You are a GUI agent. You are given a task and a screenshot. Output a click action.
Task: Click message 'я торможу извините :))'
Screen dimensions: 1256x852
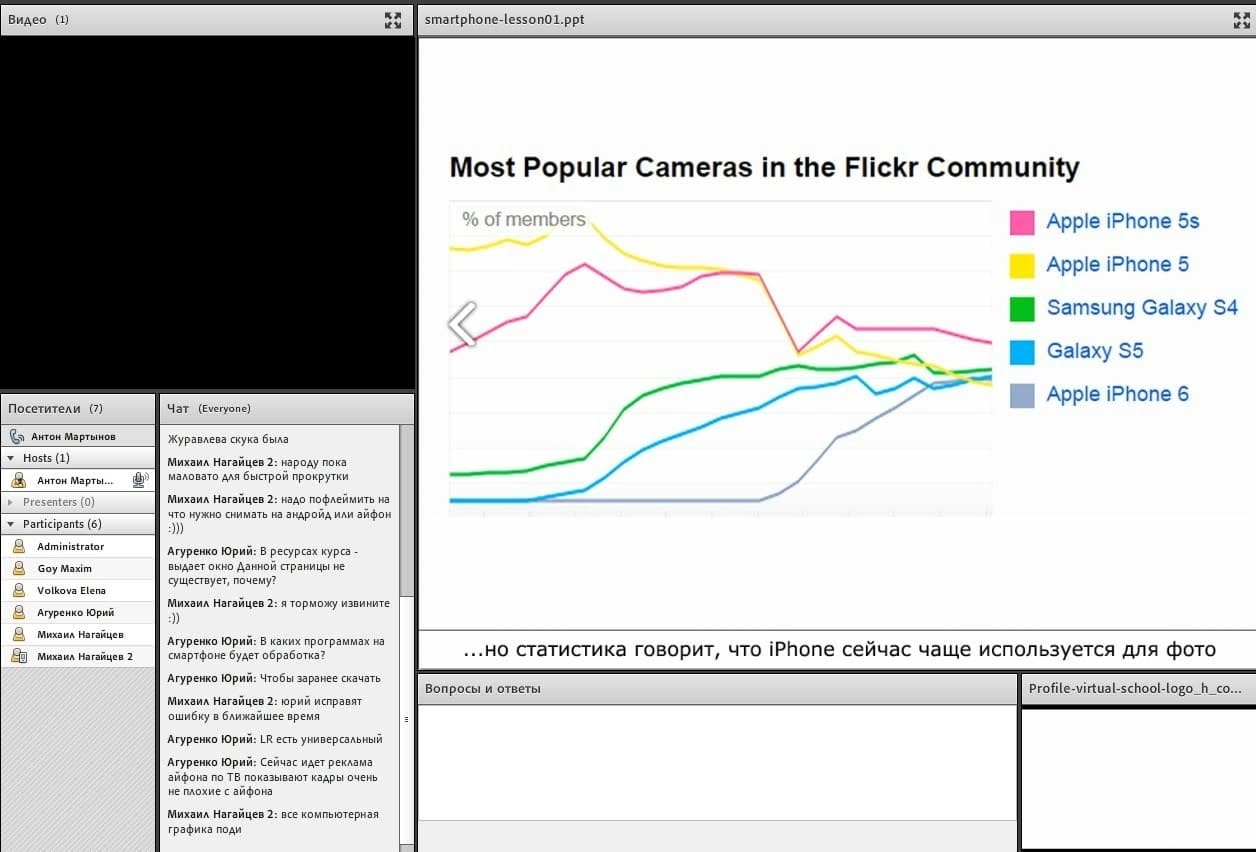click(278, 611)
